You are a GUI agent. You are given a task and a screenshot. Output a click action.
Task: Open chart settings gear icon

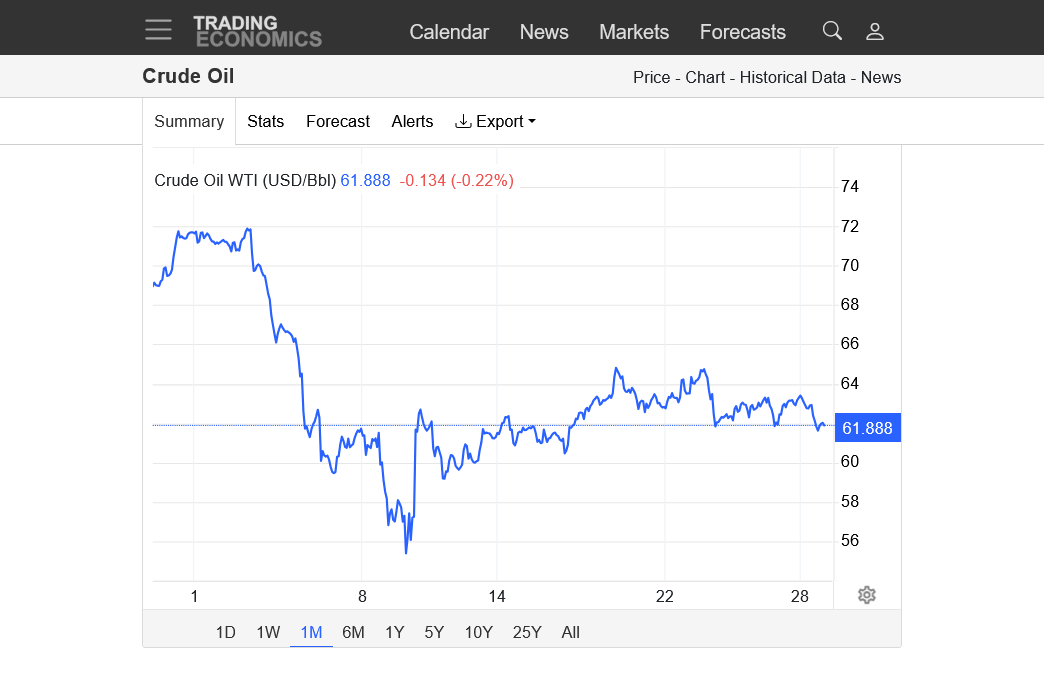[x=867, y=595]
